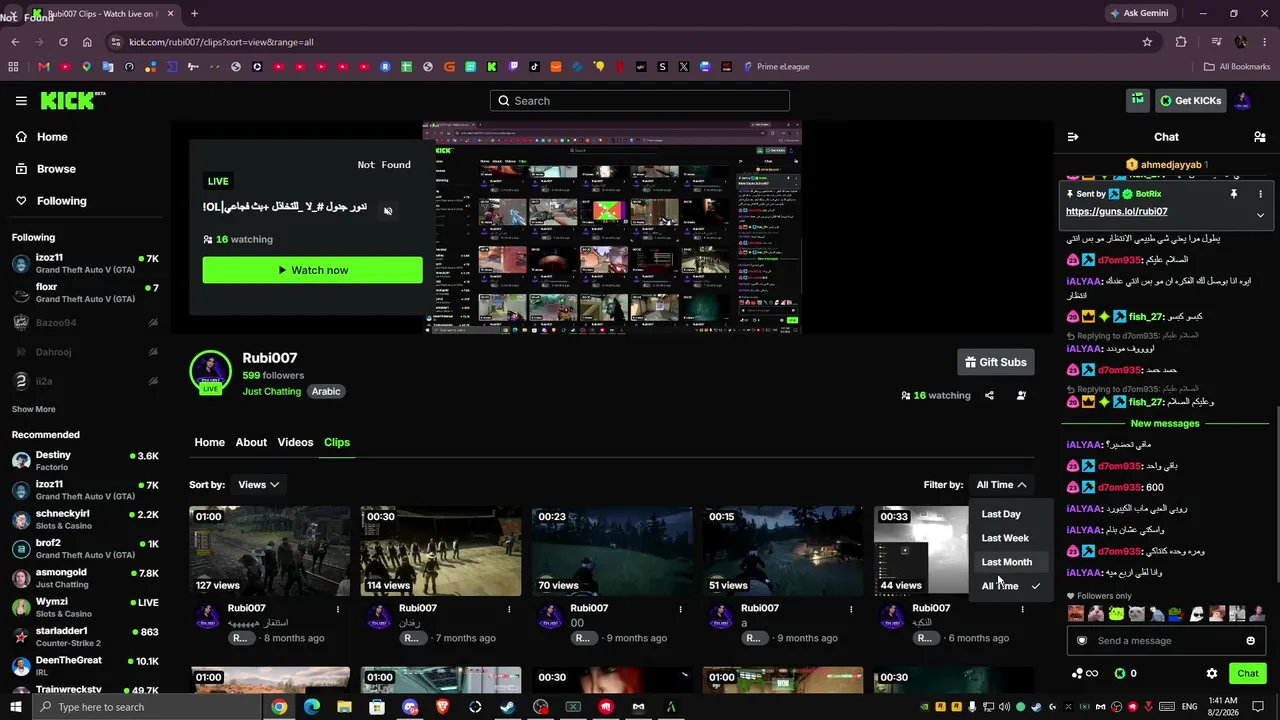The width and height of the screenshot is (1280, 720).
Task: Go to the KICK logo homepage
Action: [x=72, y=100]
